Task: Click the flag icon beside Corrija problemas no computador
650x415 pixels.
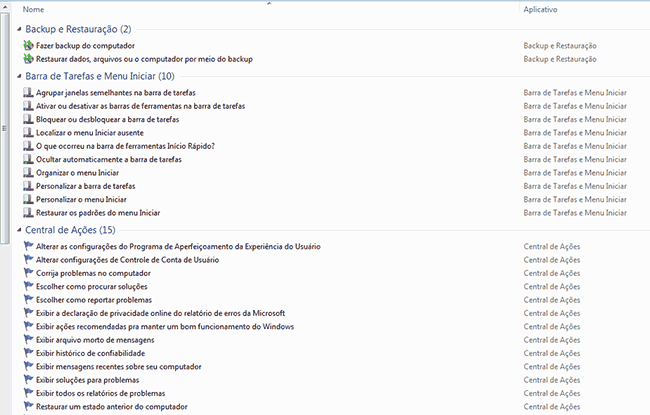Action: click(28, 273)
